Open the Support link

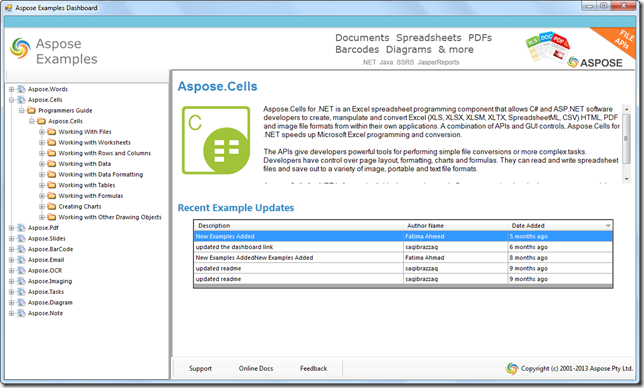click(200, 369)
